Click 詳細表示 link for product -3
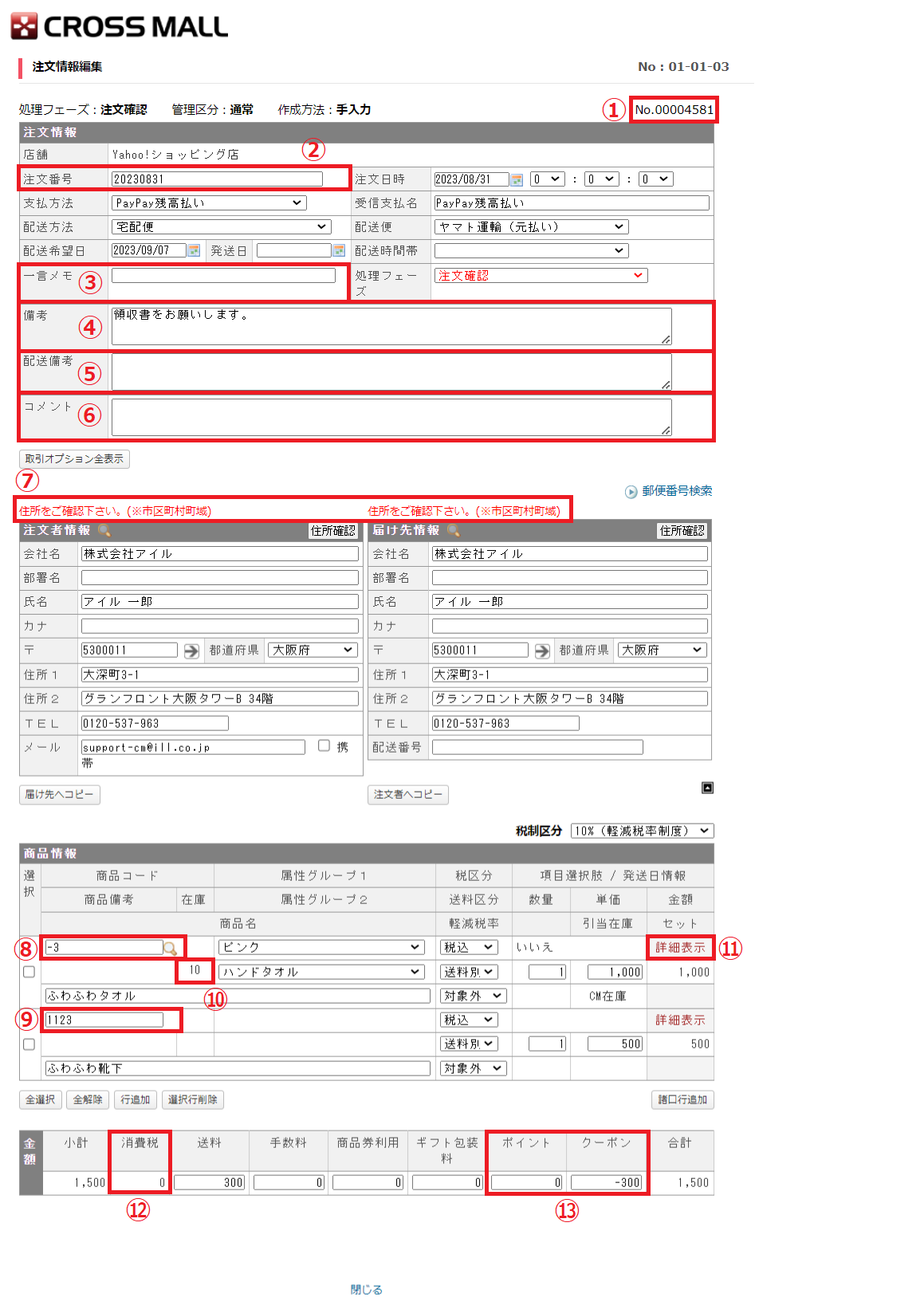 [x=680, y=948]
